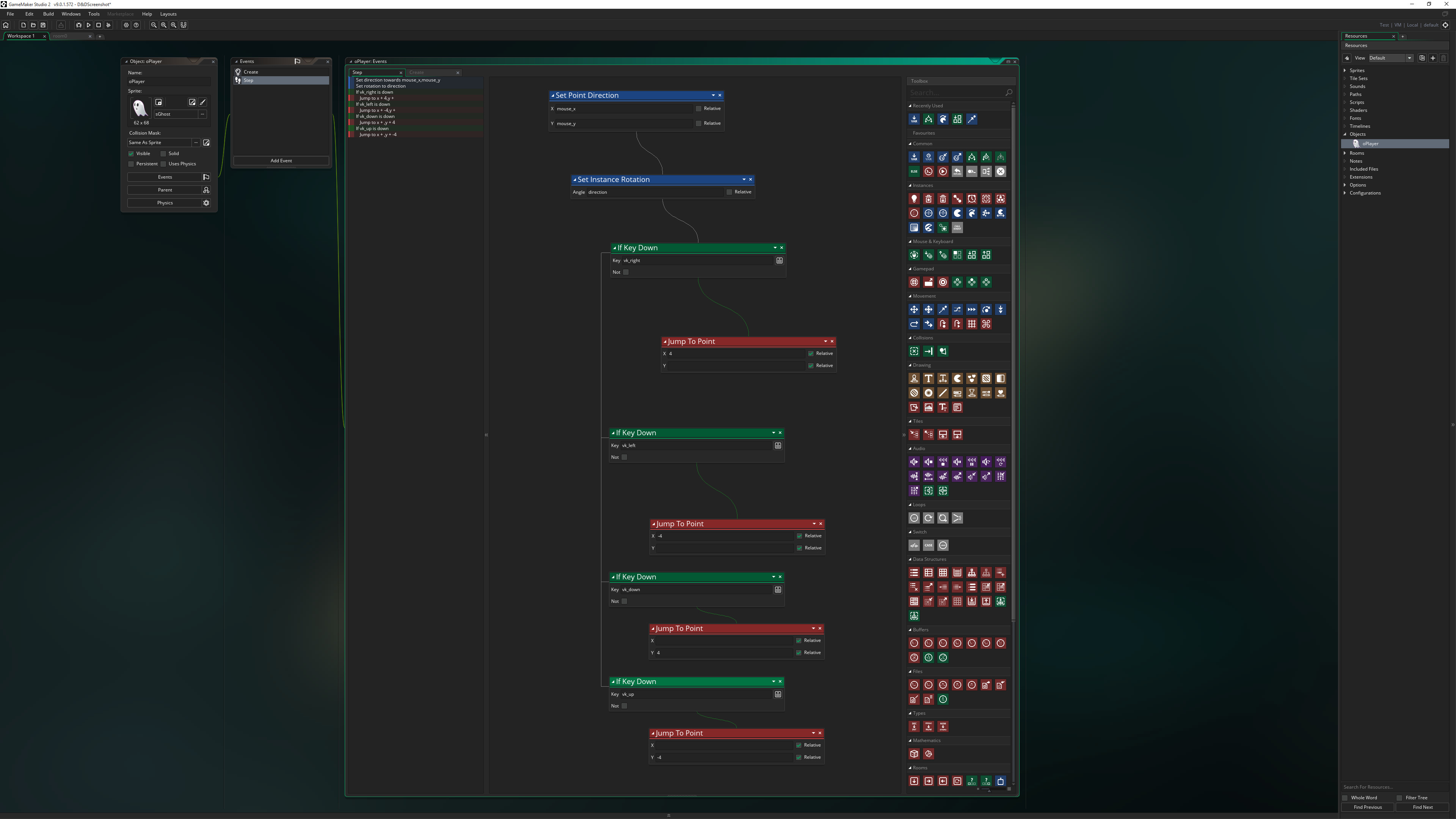
Task: Open GameMaker preferences via the gear icon
Action: tap(126, 25)
